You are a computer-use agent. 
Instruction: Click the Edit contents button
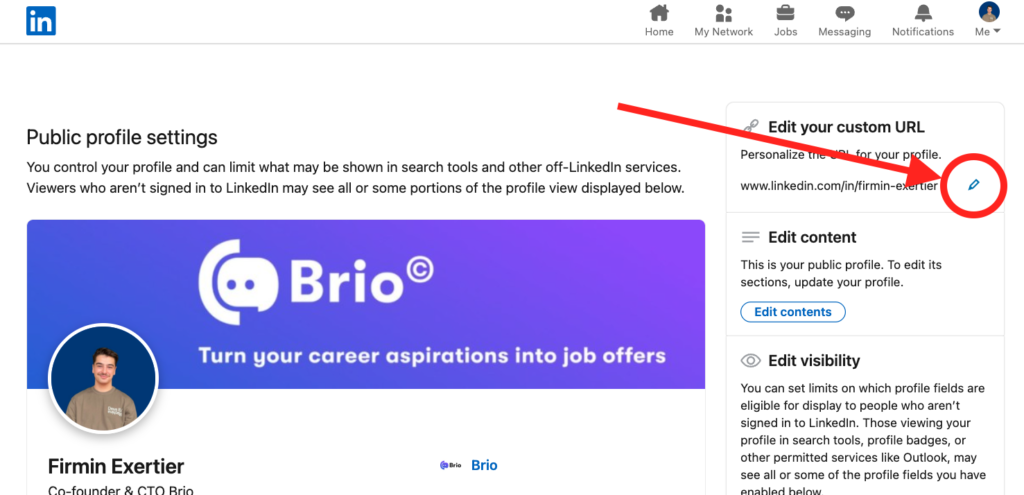pos(792,312)
